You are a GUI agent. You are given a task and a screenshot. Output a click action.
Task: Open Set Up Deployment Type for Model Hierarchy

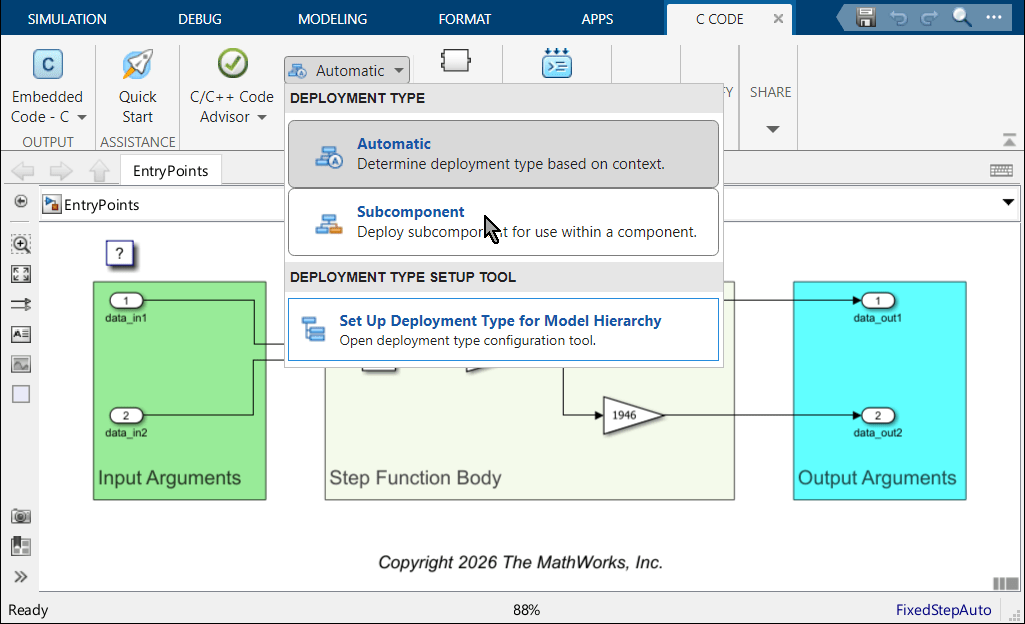pyautogui.click(x=500, y=328)
